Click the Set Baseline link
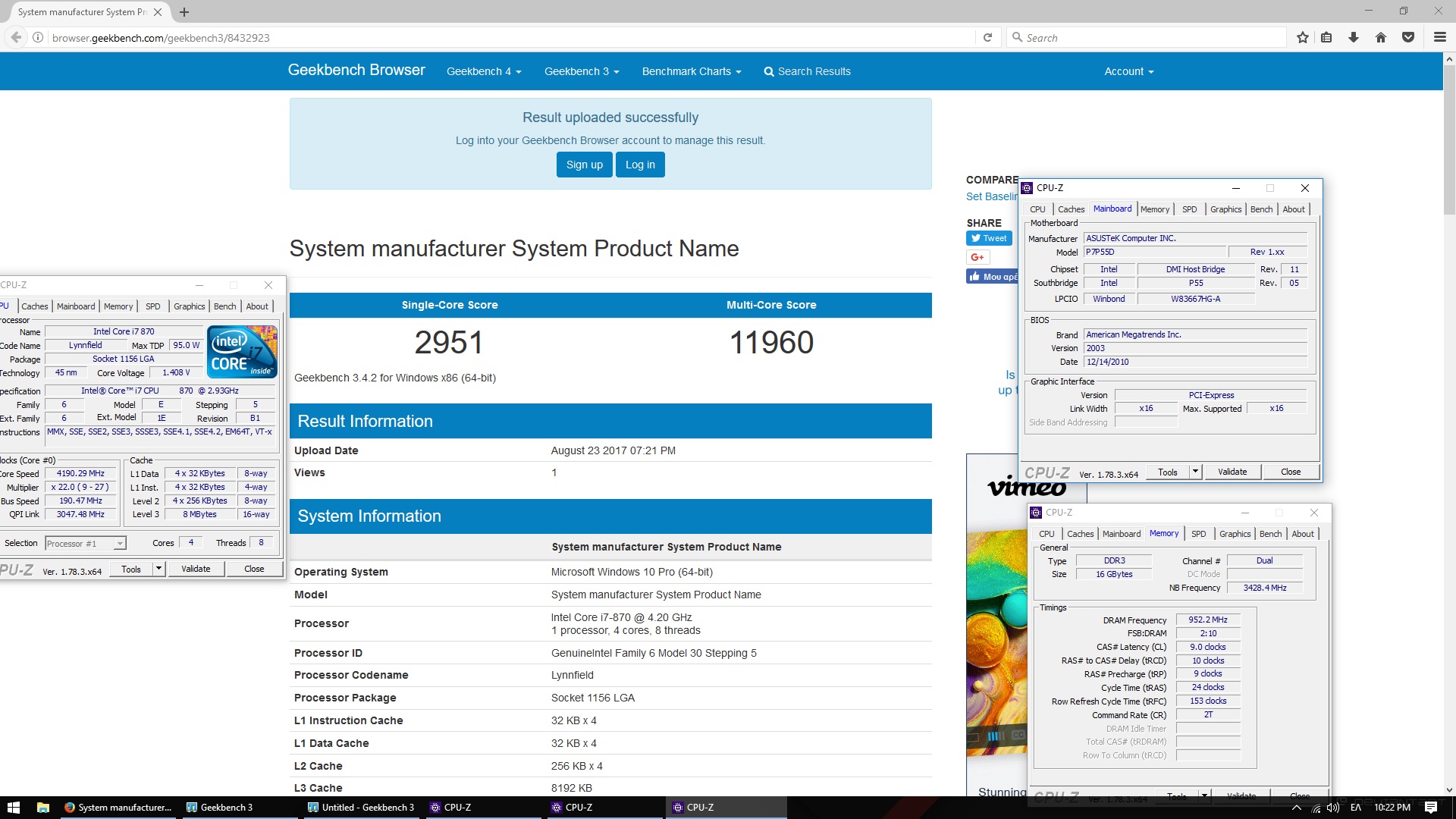The image size is (1456, 819). pos(992,196)
